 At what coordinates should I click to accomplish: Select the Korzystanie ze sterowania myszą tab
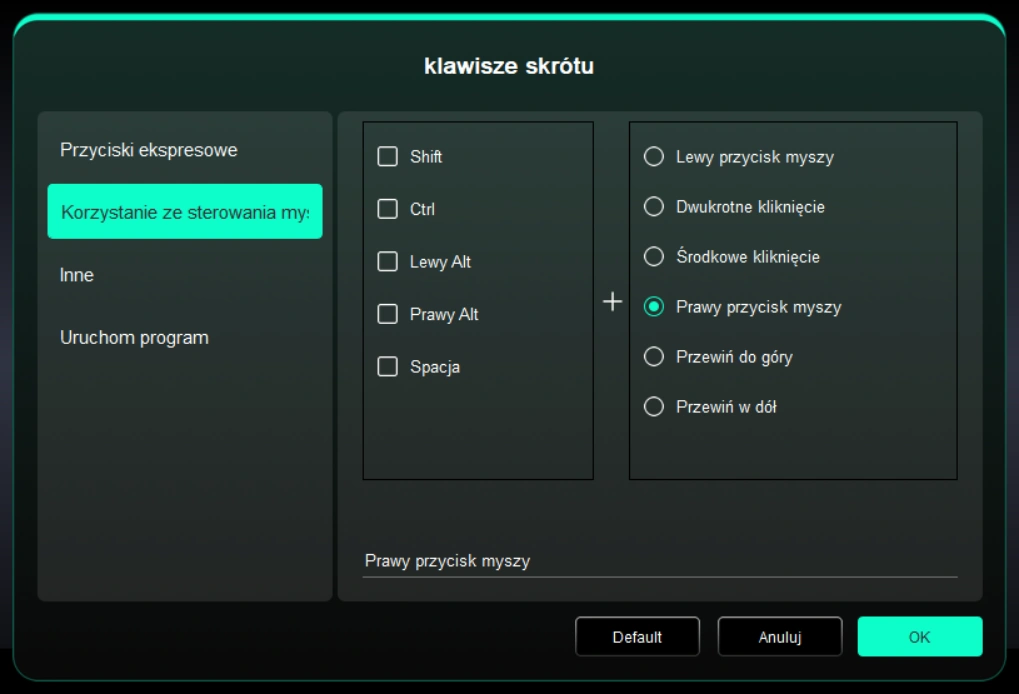[185, 212]
